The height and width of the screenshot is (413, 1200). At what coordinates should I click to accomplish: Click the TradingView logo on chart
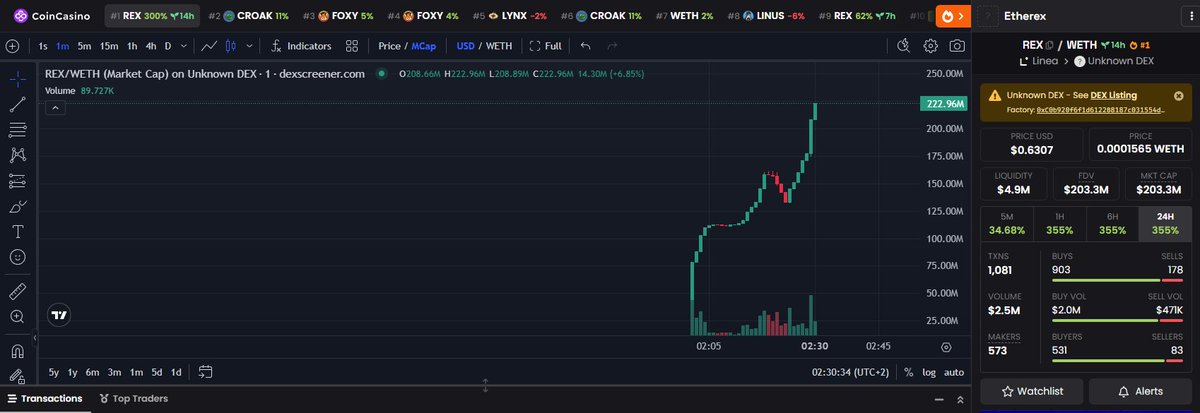[60, 315]
